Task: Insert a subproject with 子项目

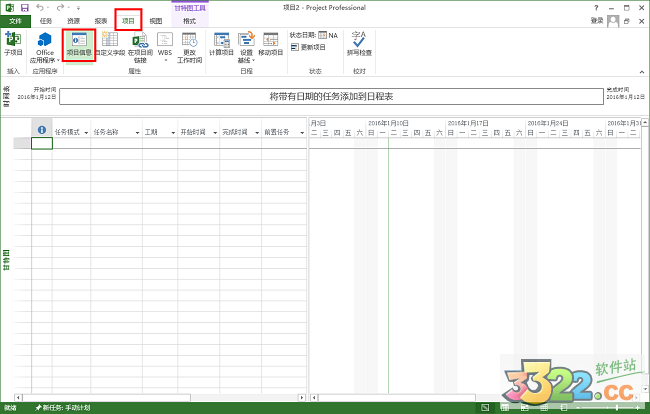Action: 13,44
